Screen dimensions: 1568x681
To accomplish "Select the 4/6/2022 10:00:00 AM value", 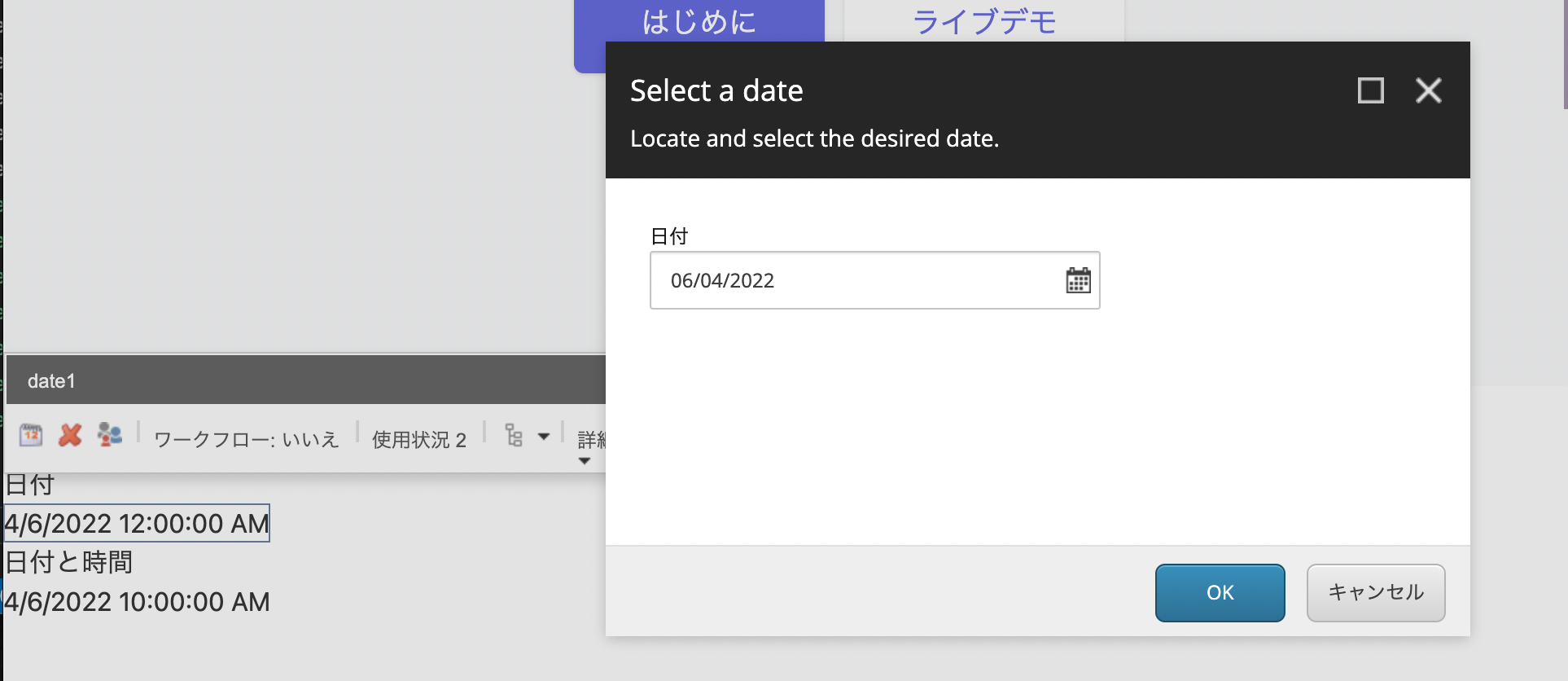I will coord(137,602).
